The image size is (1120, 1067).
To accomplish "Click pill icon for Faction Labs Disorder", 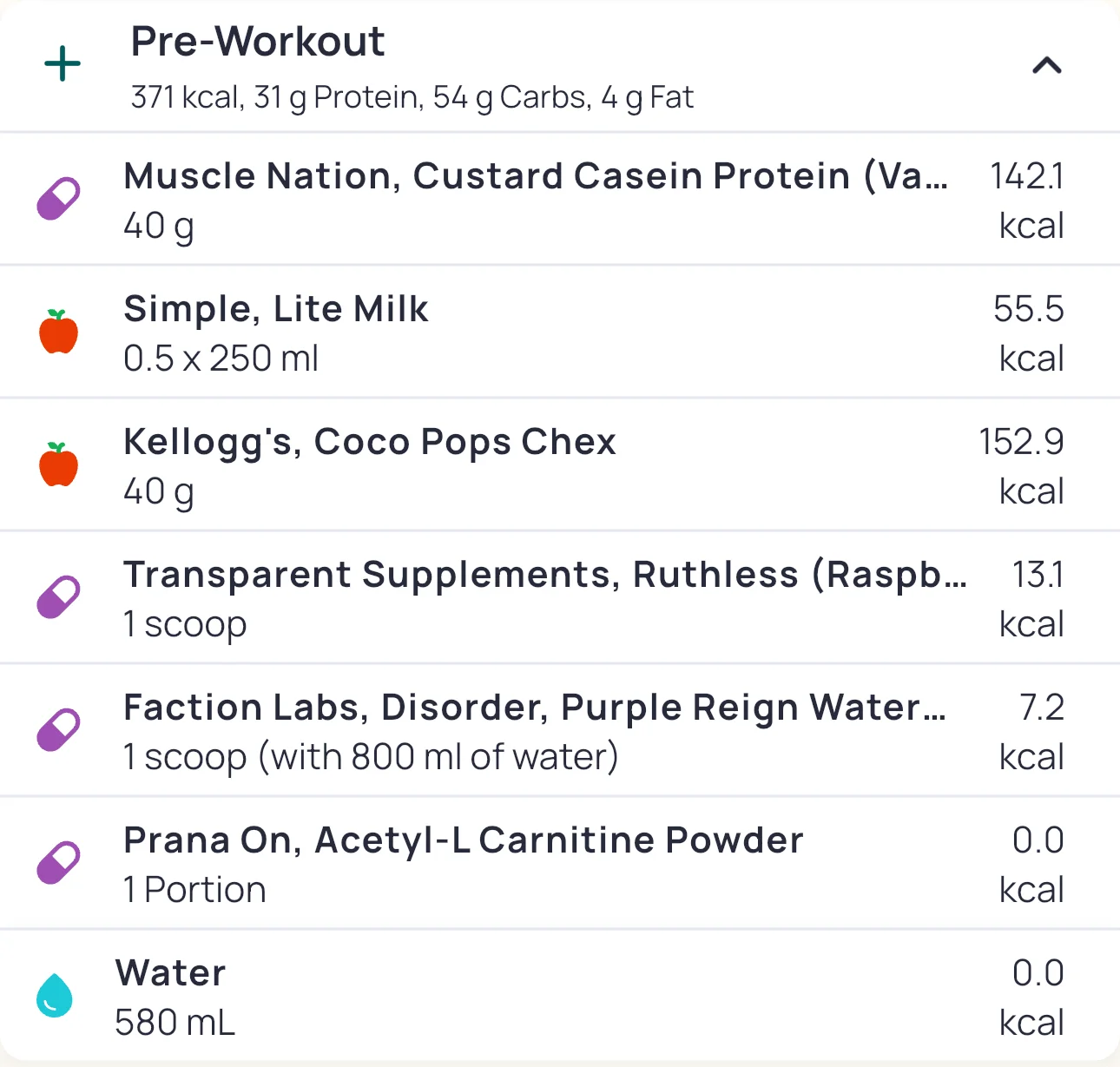I will tap(58, 730).
